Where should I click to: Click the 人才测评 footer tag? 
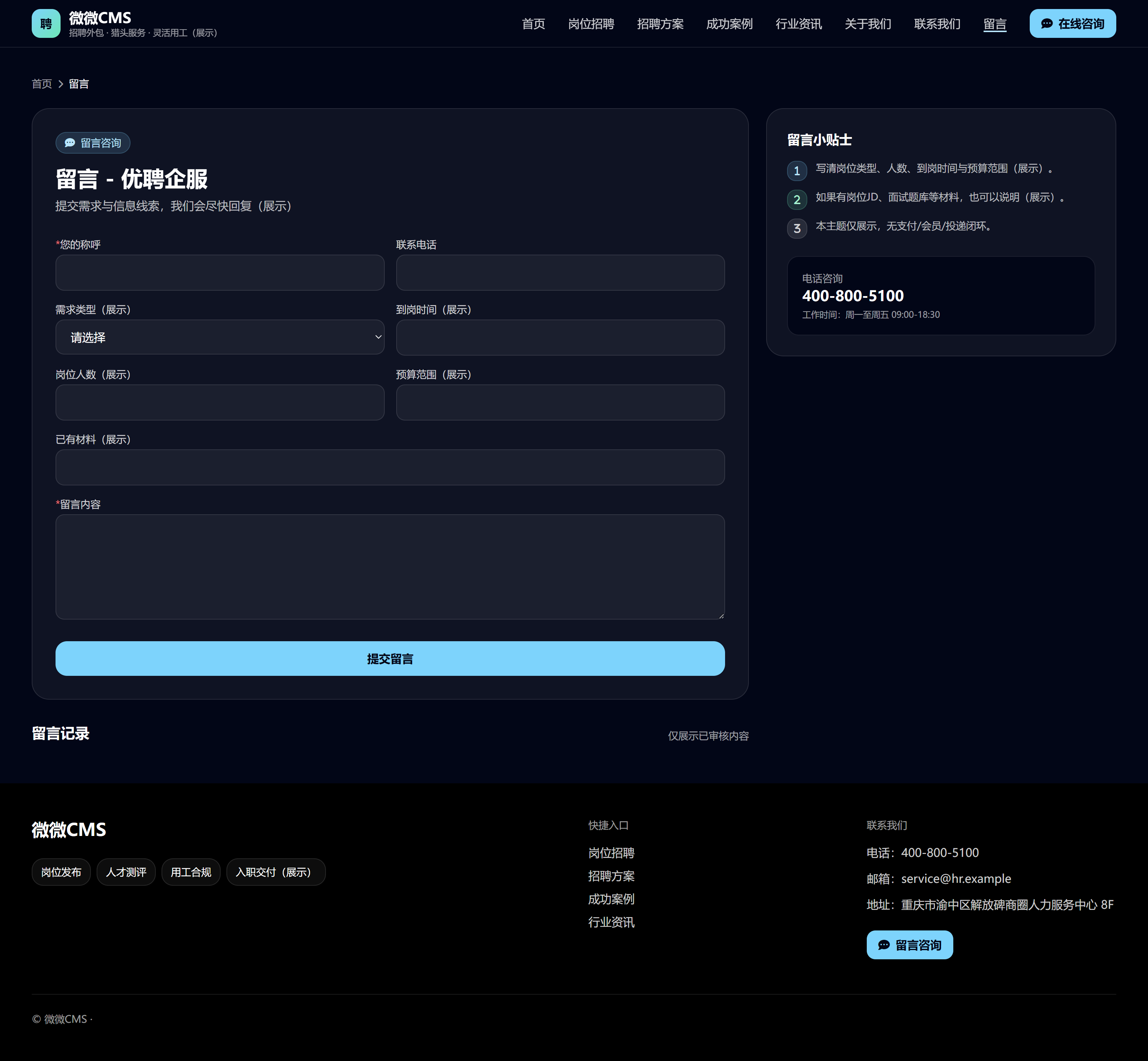[x=126, y=872]
